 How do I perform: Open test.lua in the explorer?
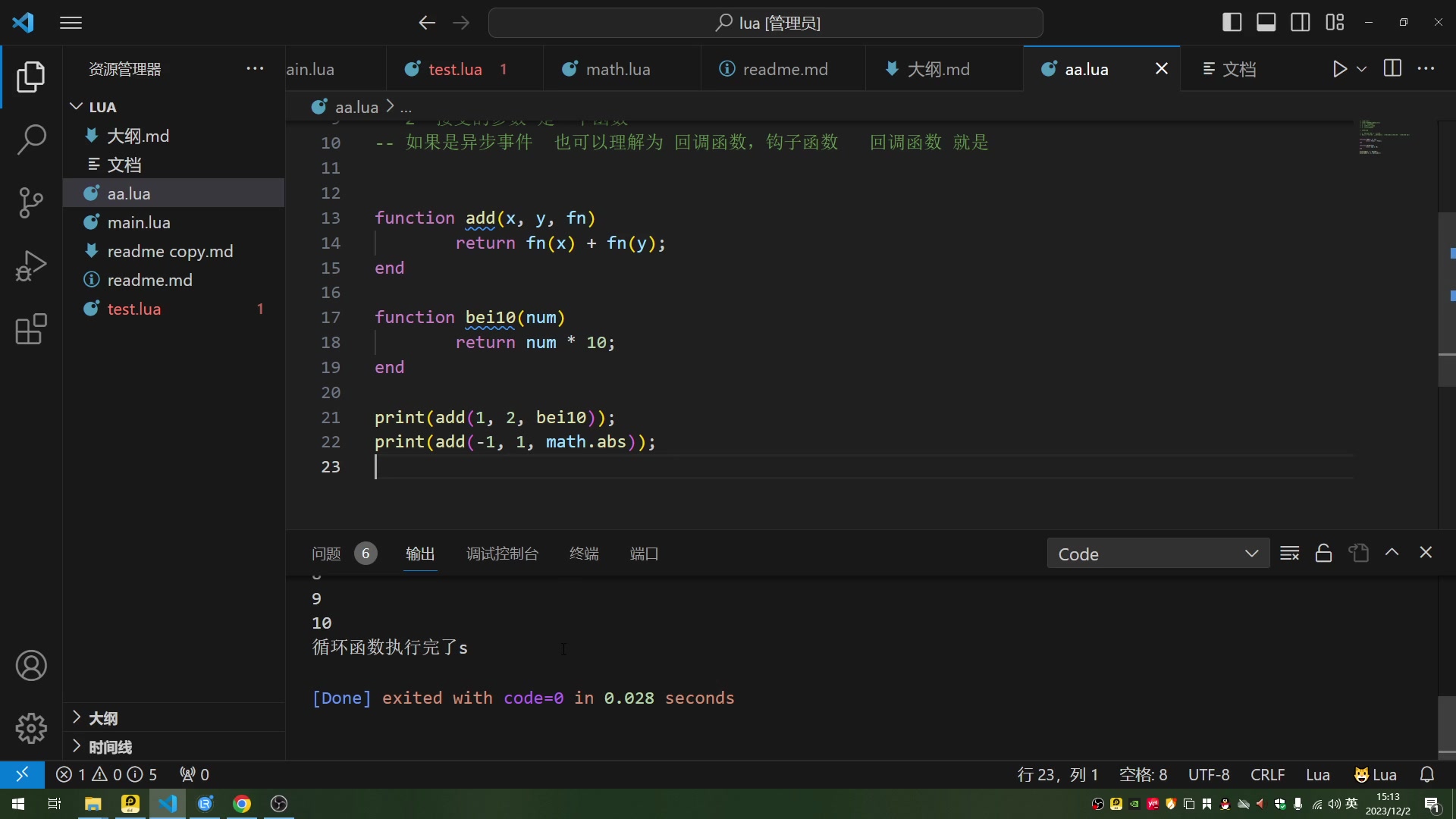coord(174,309)
